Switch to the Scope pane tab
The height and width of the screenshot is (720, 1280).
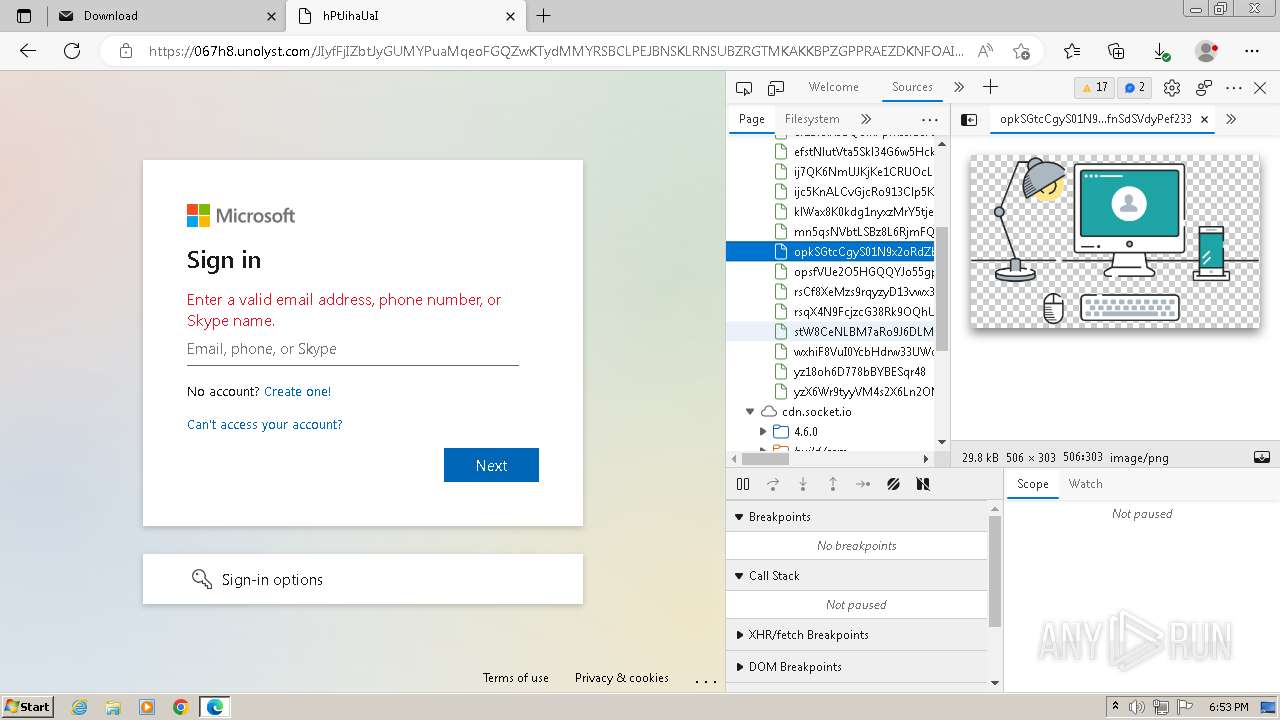click(x=1032, y=484)
